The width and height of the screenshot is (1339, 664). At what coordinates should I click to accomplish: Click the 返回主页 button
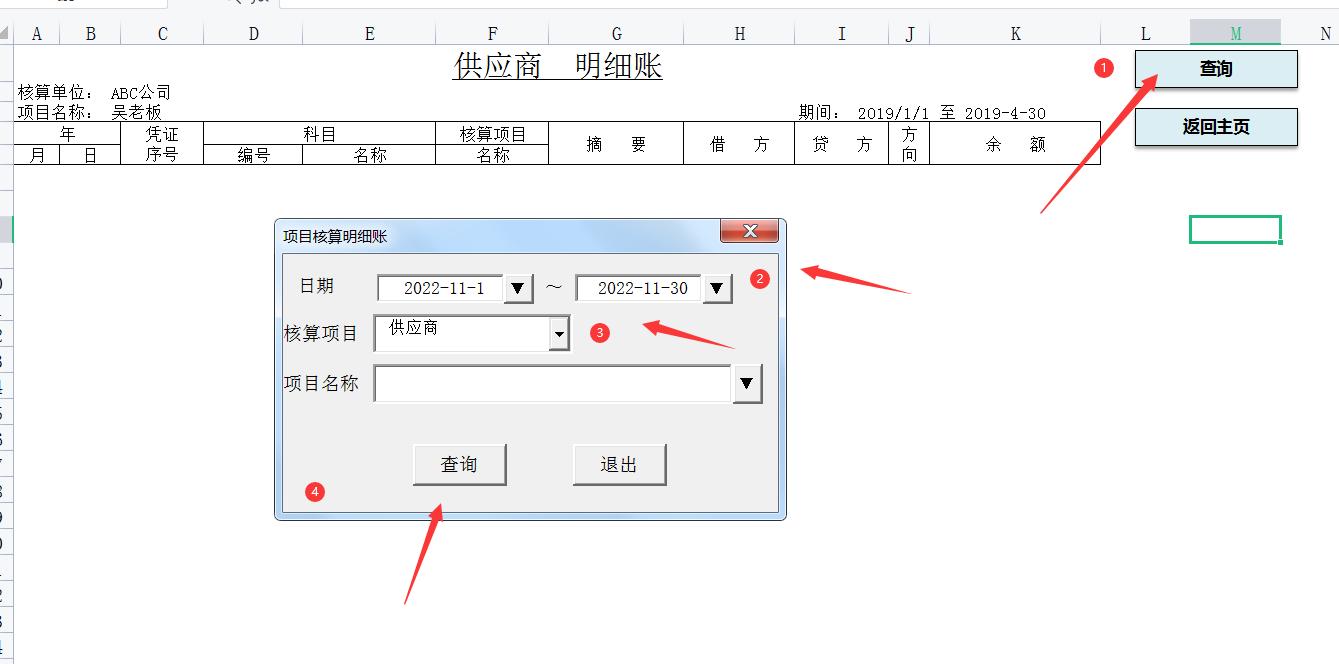(1215, 127)
